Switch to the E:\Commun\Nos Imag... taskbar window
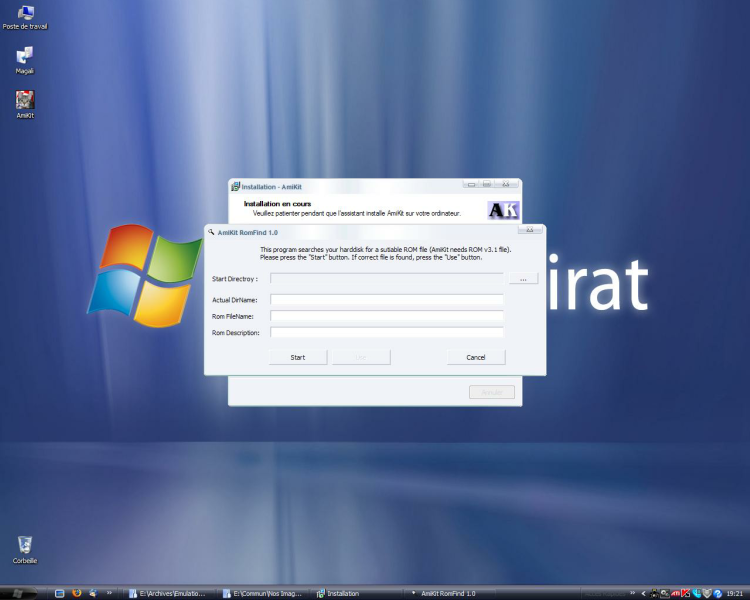This screenshot has height=600, width=750. click(x=263, y=593)
